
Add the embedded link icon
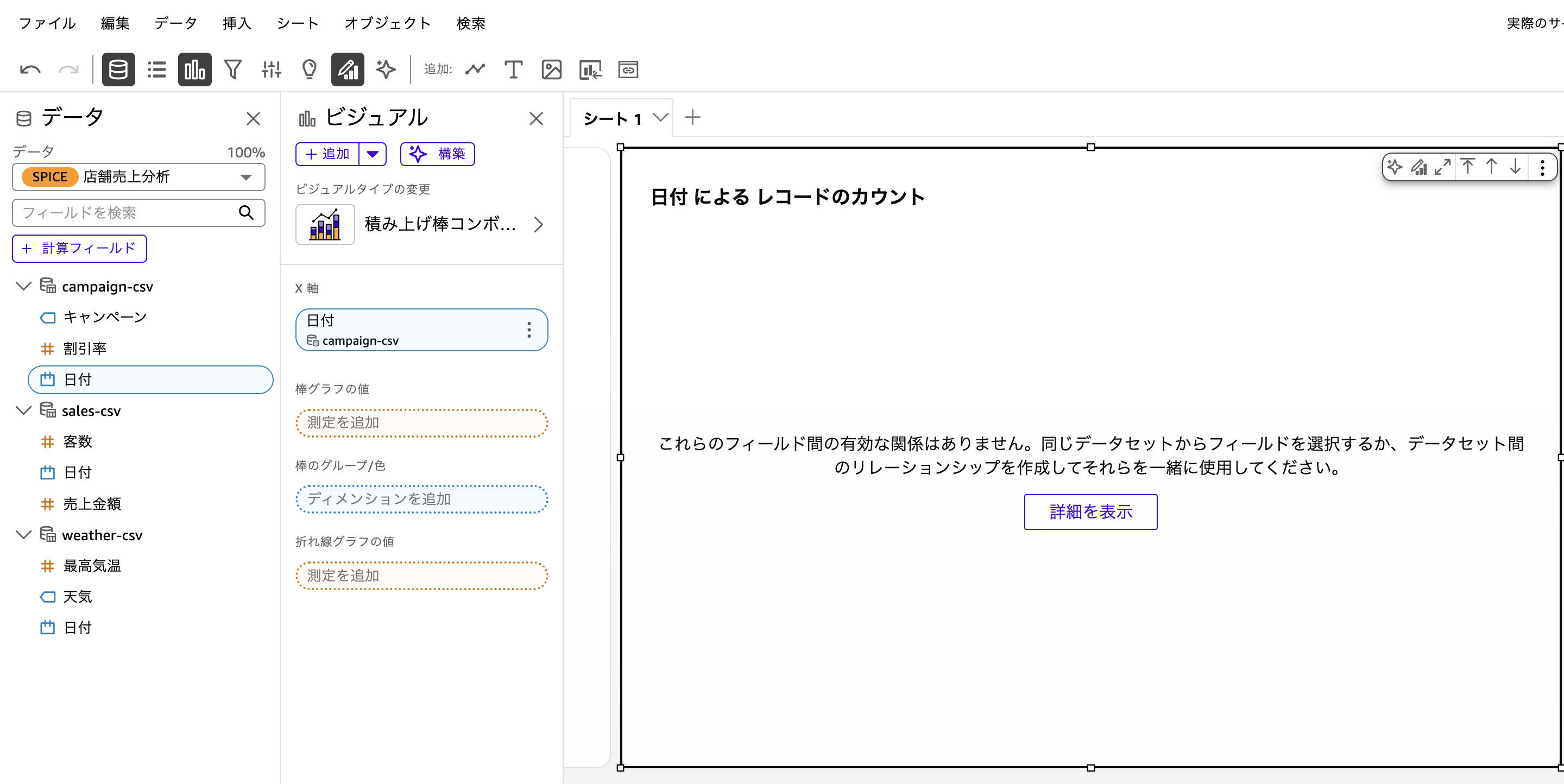point(628,70)
